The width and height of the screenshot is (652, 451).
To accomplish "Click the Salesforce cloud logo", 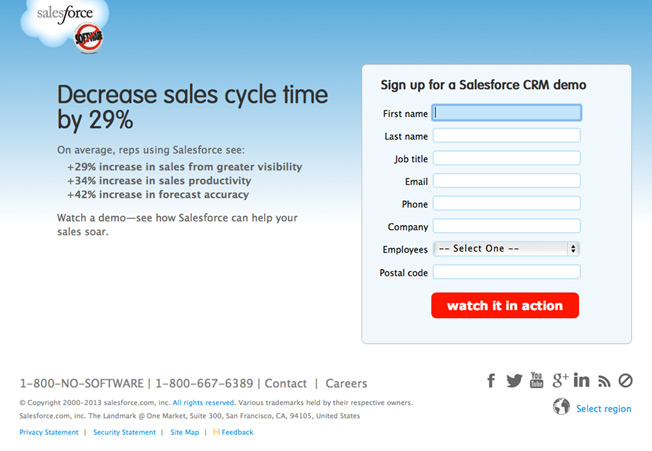I will click(x=65, y=24).
